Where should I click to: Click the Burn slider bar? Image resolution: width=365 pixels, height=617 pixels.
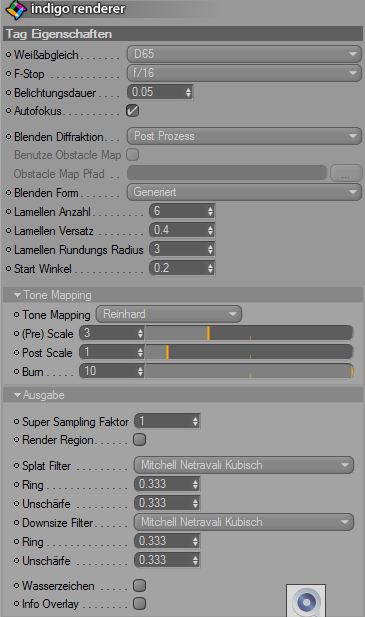tap(249, 371)
